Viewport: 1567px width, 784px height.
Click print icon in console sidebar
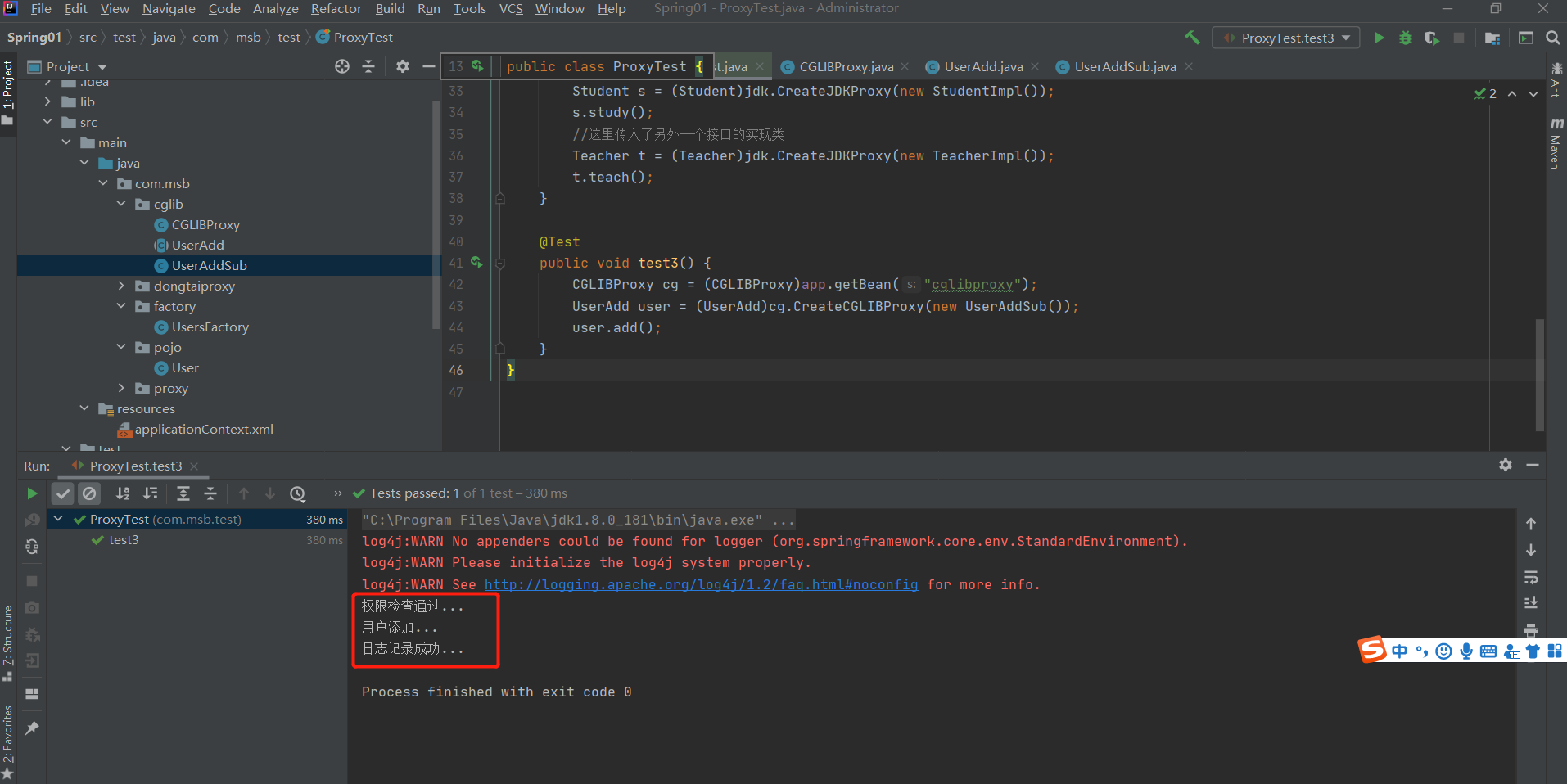[x=1531, y=630]
